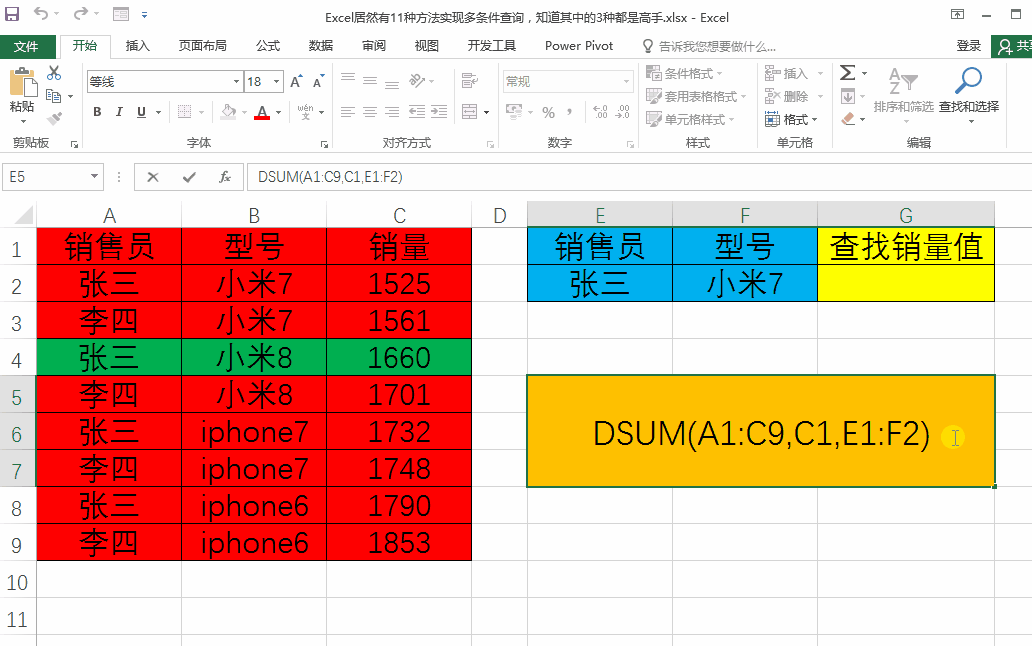Increase decimal places
The width and height of the screenshot is (1032, 646).
click(600, 112)
